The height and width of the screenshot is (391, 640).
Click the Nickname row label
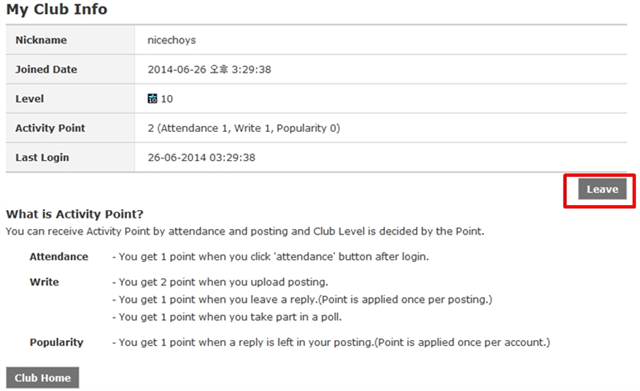(41, 40)
